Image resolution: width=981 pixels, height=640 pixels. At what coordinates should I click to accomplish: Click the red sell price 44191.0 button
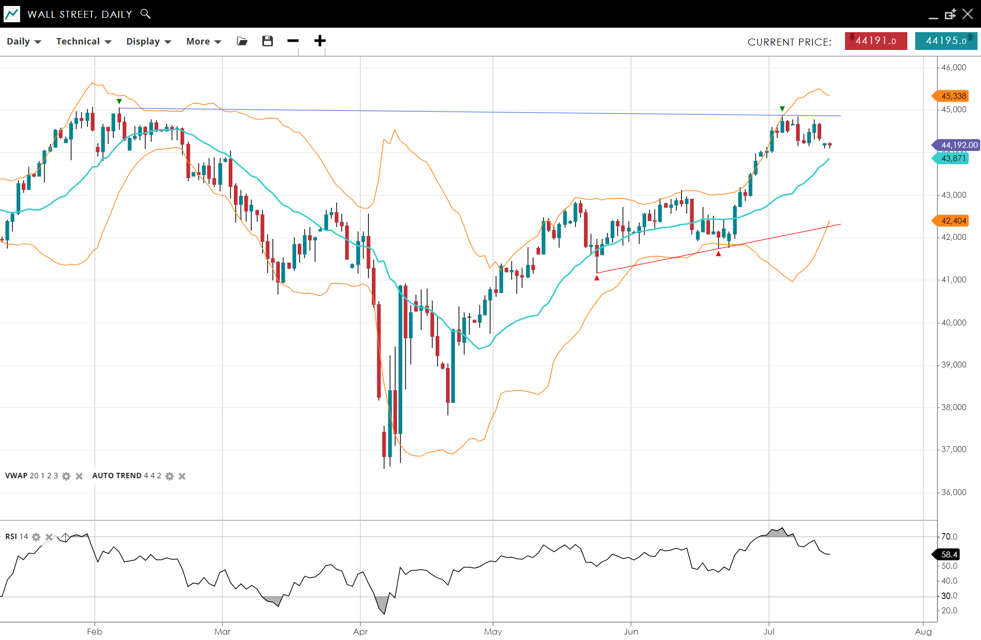coord(876,41)
